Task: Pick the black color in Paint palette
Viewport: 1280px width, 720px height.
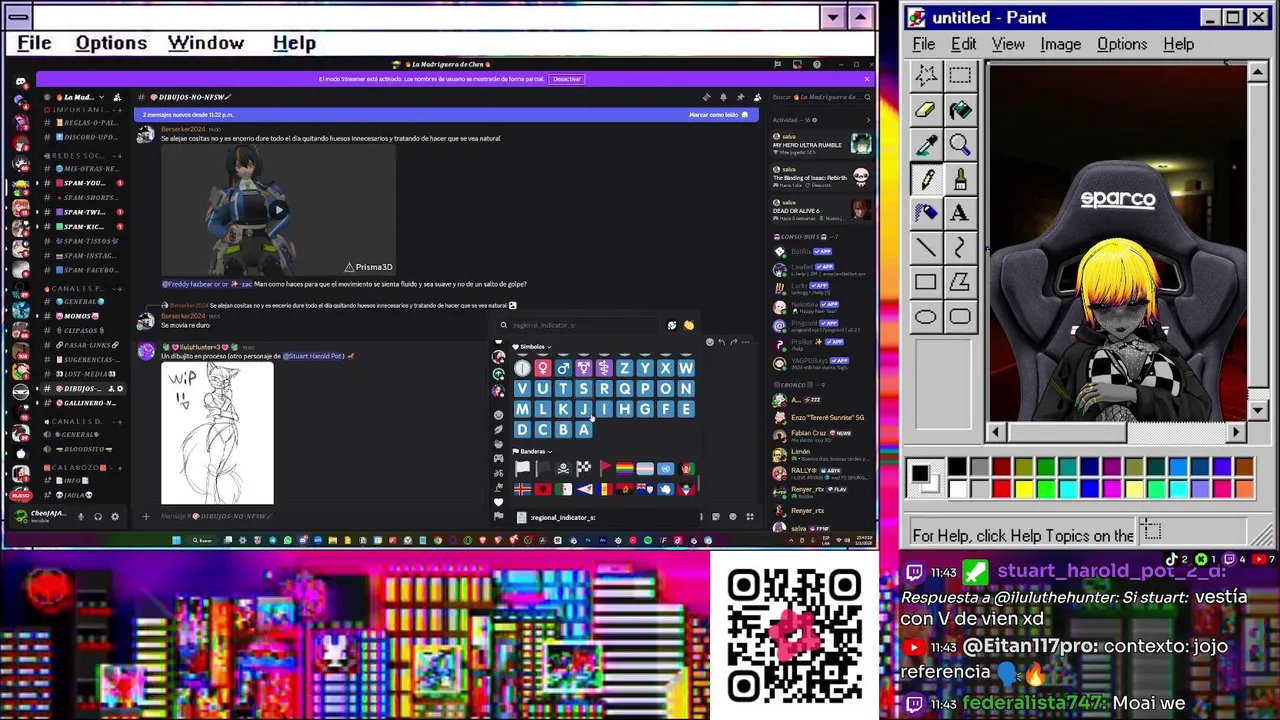Action: [x=957, y=467]
